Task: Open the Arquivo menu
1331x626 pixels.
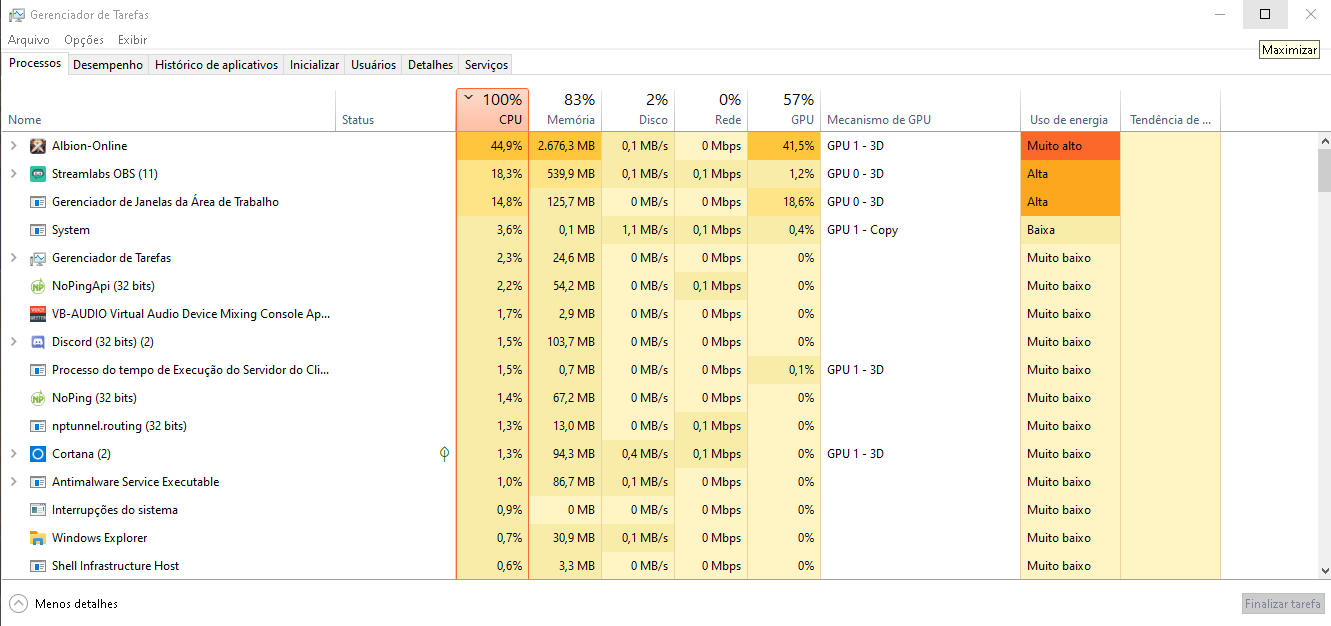Action: coord(29,40)
